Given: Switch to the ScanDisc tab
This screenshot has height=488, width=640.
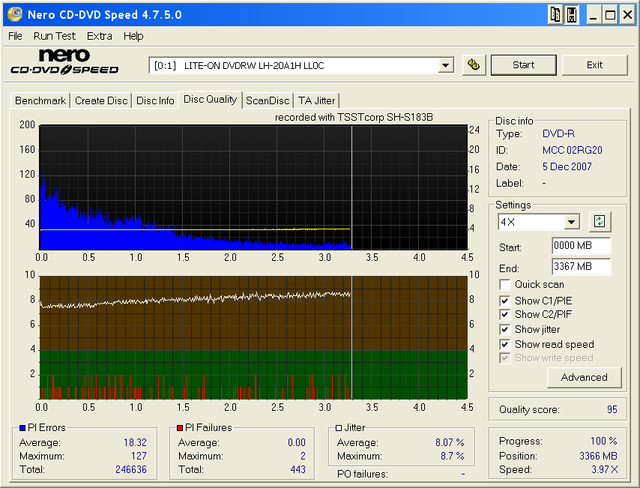Looking at the screenshot, I should coord(267,100).
